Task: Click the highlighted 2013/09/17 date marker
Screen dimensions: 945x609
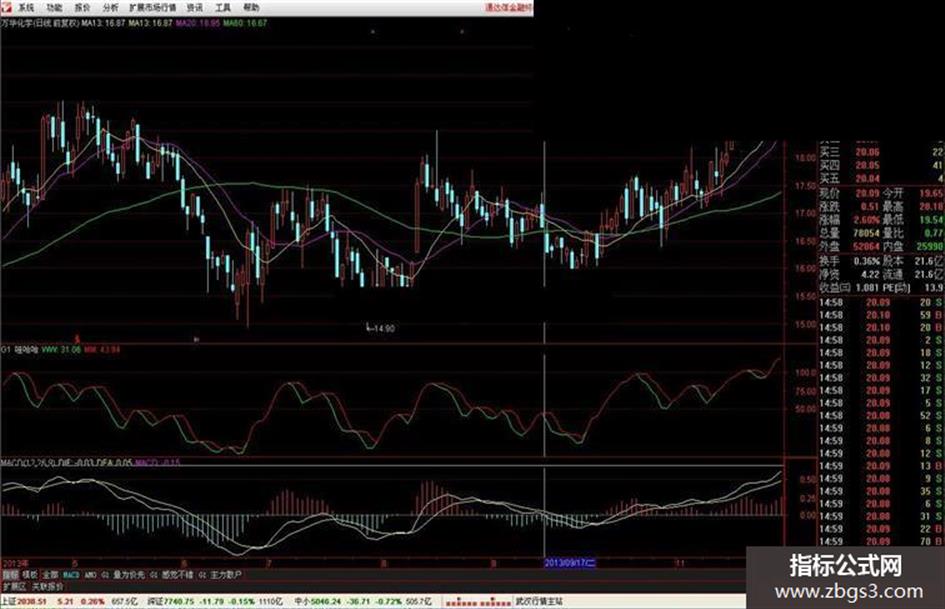Action: point(570,563)
